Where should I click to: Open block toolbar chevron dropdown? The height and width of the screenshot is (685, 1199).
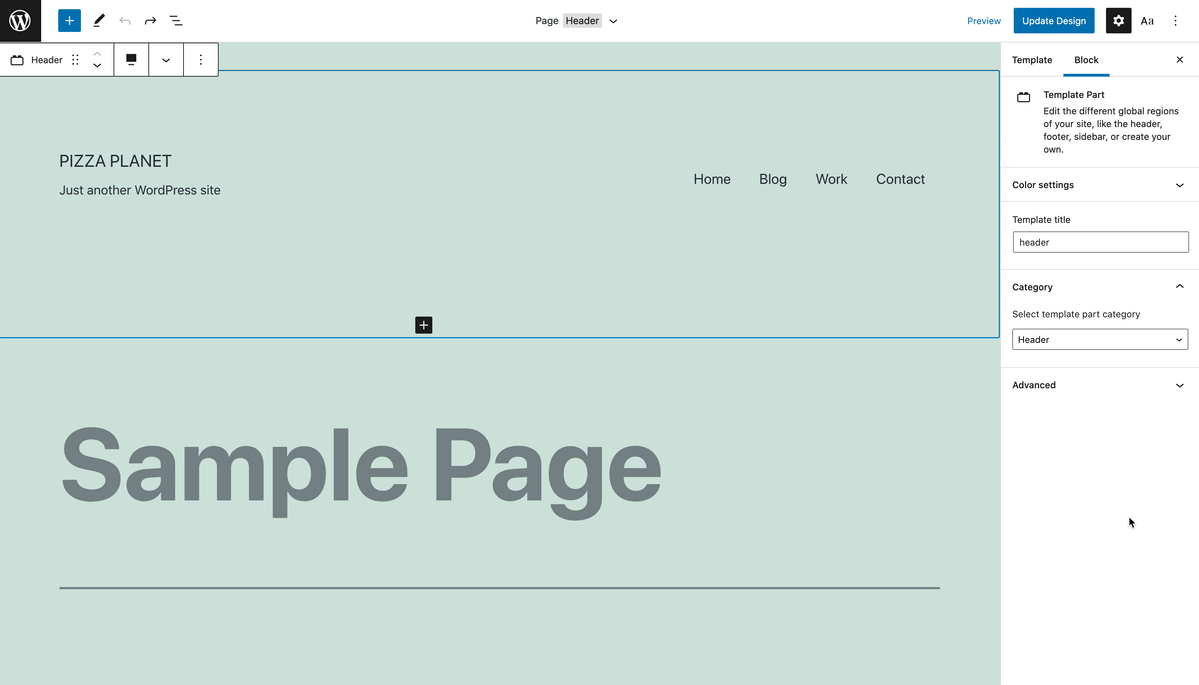coord(166,60)
